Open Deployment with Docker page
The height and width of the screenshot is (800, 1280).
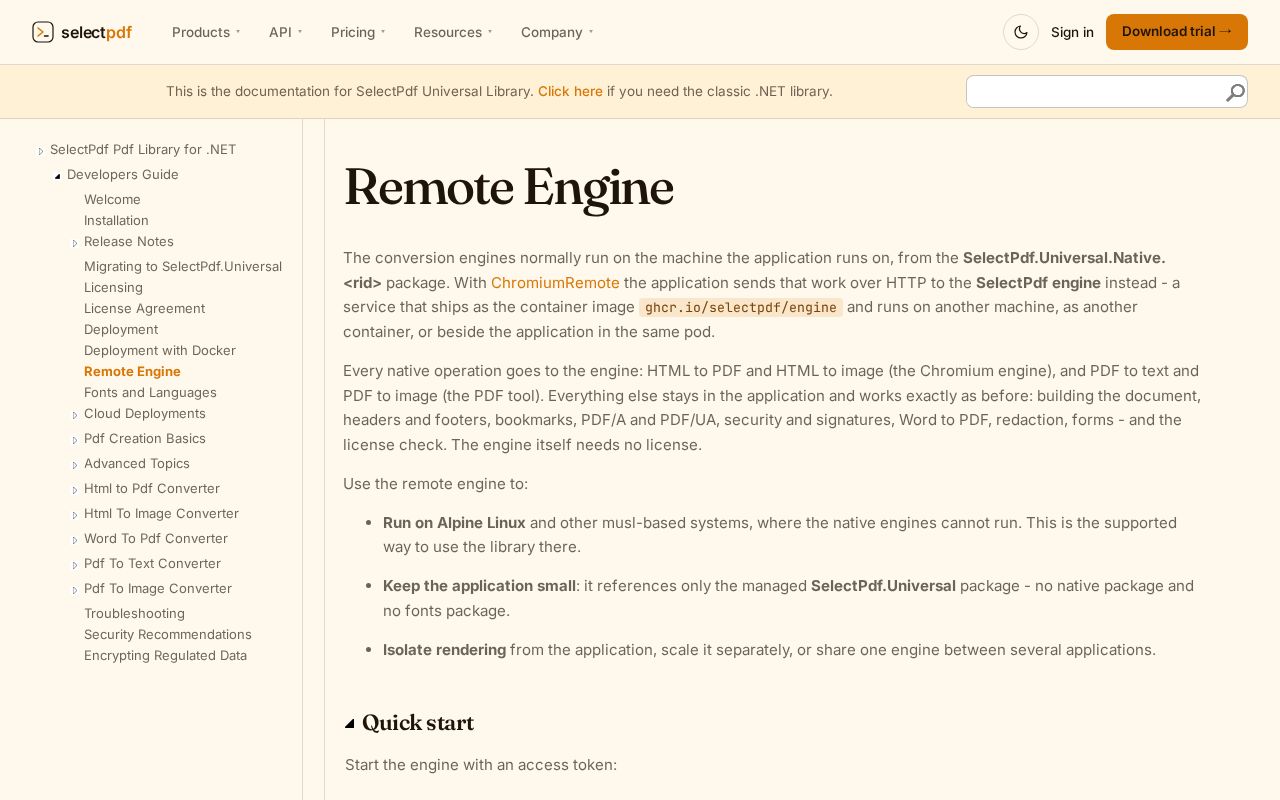(x=160, y=350)
